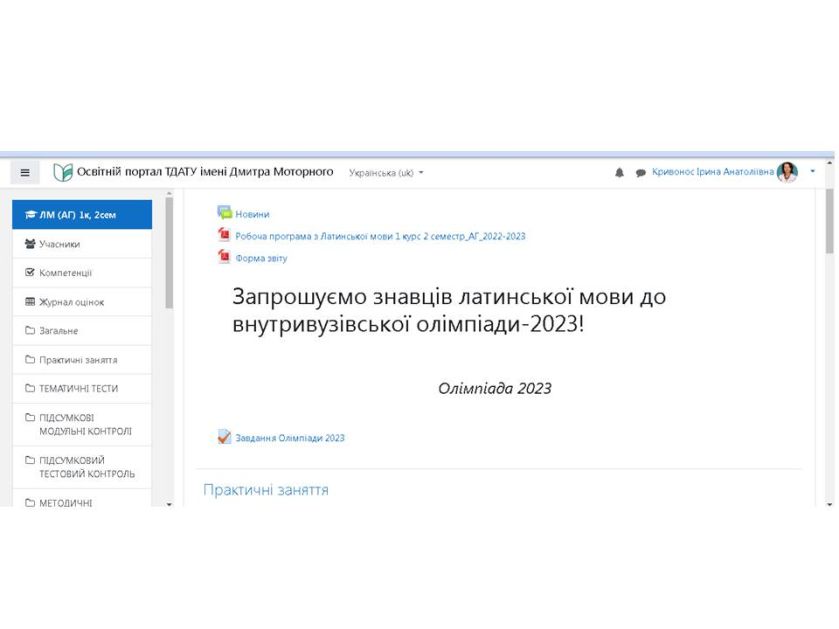
Task: Click the Компетенції checklist icon
Action: coord(30,272)
